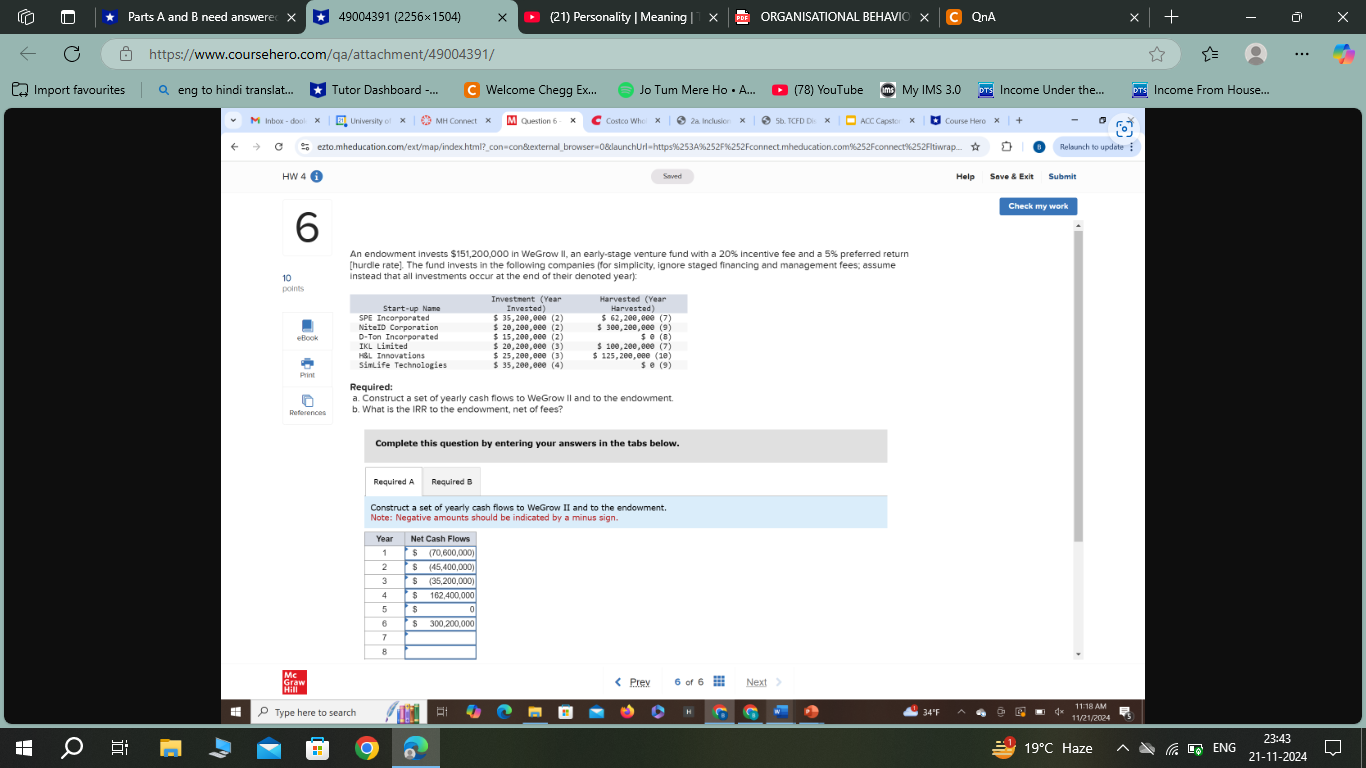This screenshot has width=1366, height=768.
Task: Add this page to favourites star
Action: [1157, 53]
